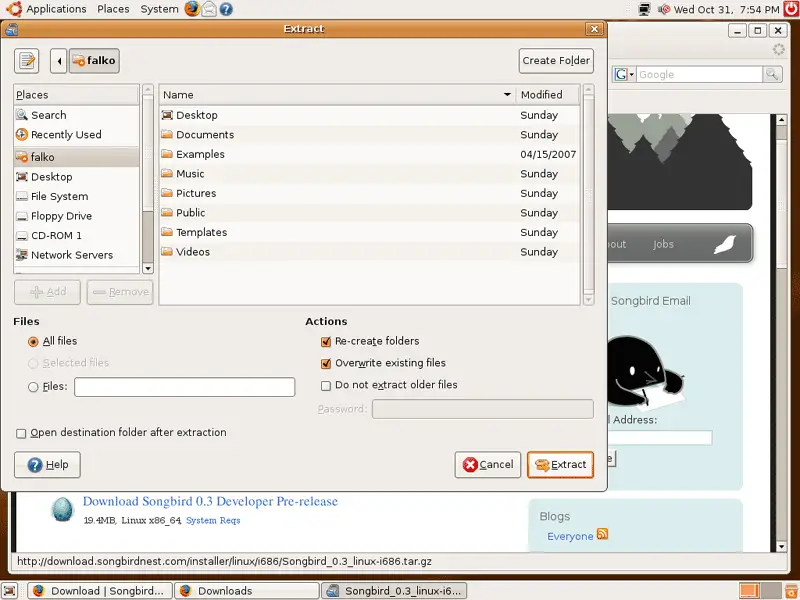Click the Documents folder icon
This screenshot has height=600, width=800.
[167, 135]
